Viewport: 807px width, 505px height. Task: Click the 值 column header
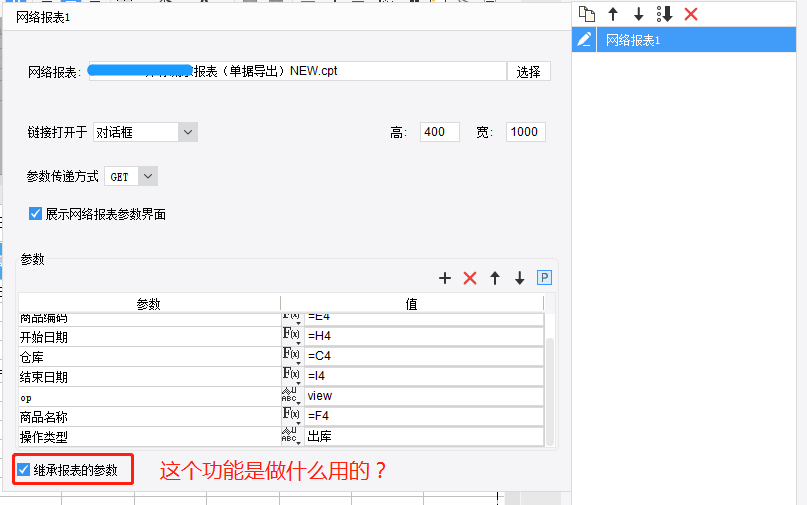[412, 304]
